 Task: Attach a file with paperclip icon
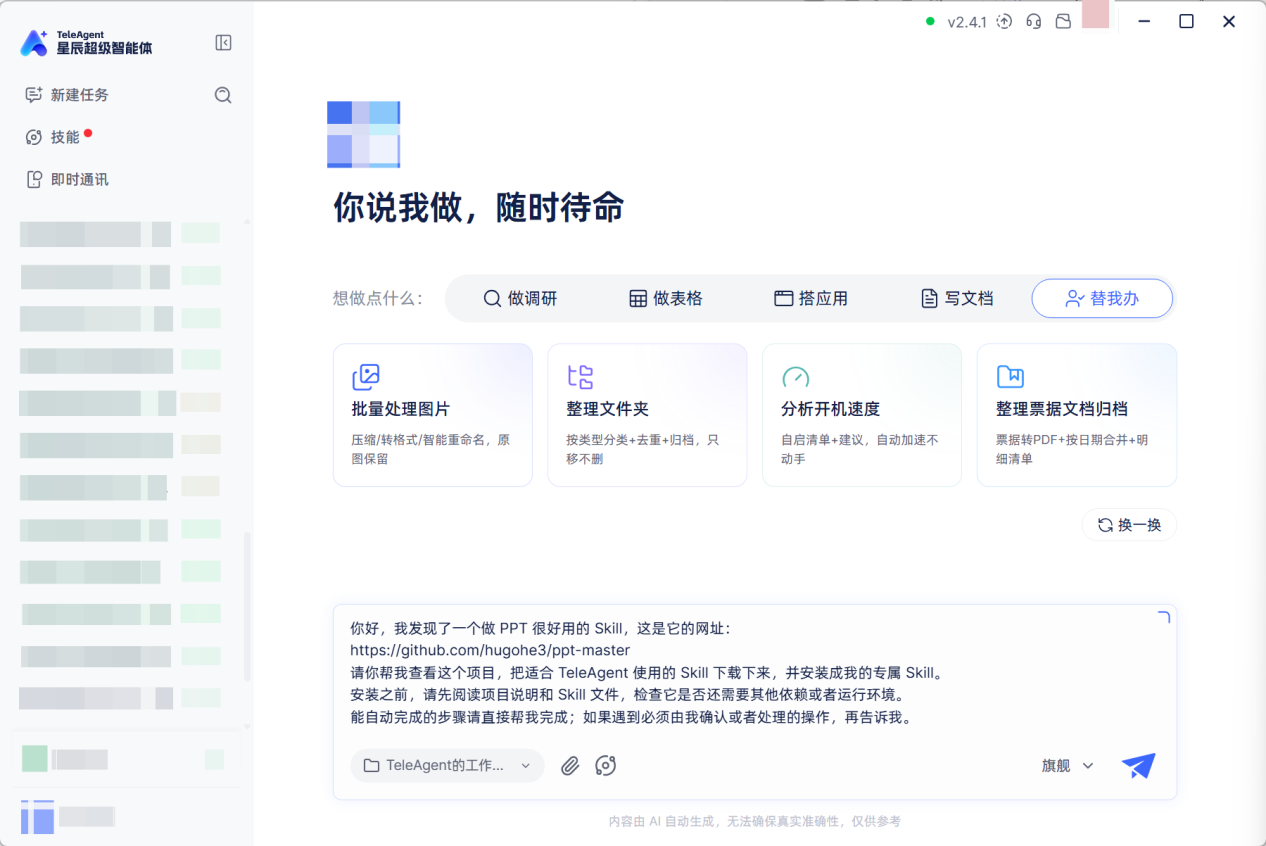570,766
